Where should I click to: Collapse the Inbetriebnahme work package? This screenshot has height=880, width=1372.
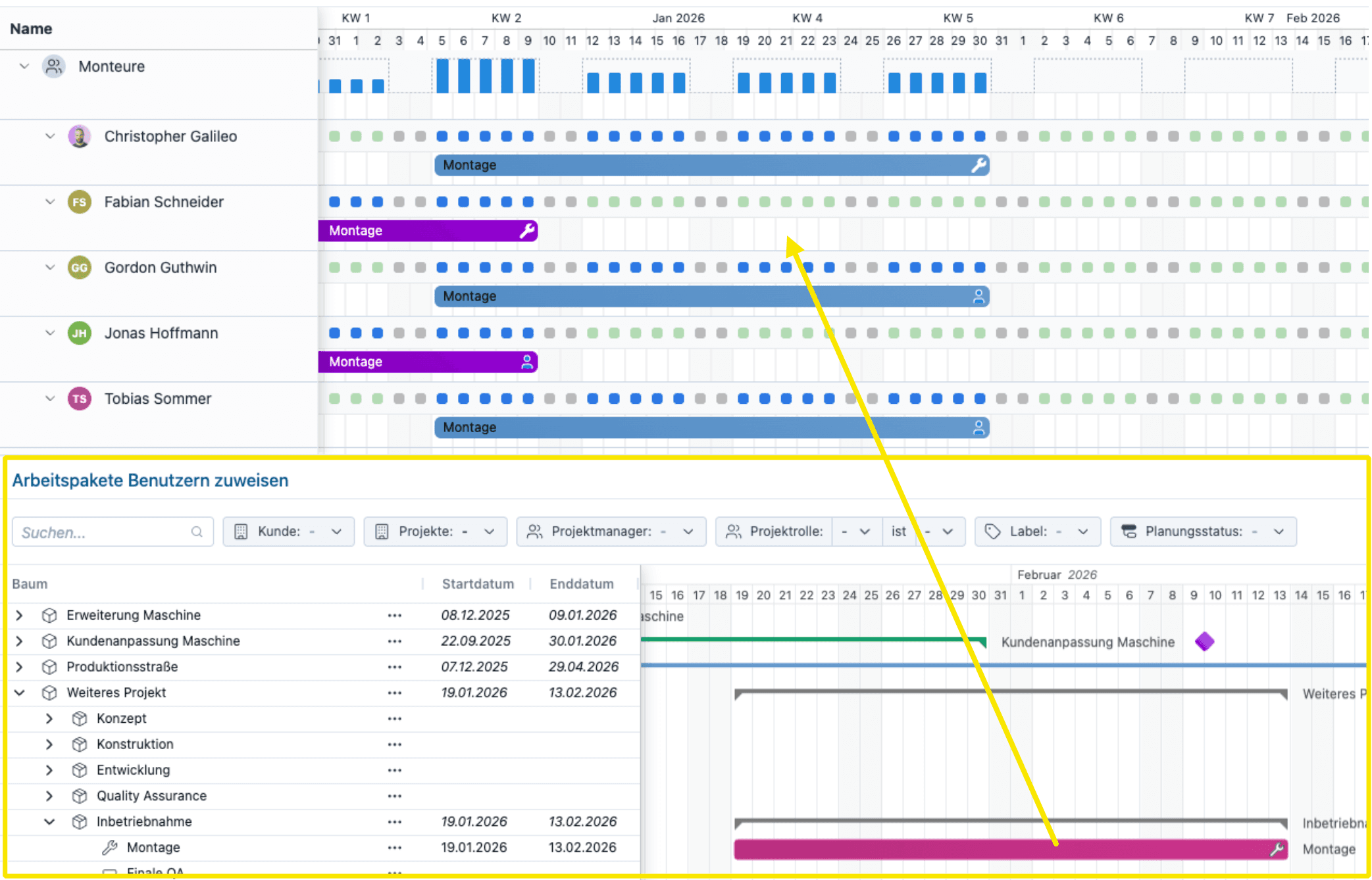pyautogui.click(x=49, y=821)
